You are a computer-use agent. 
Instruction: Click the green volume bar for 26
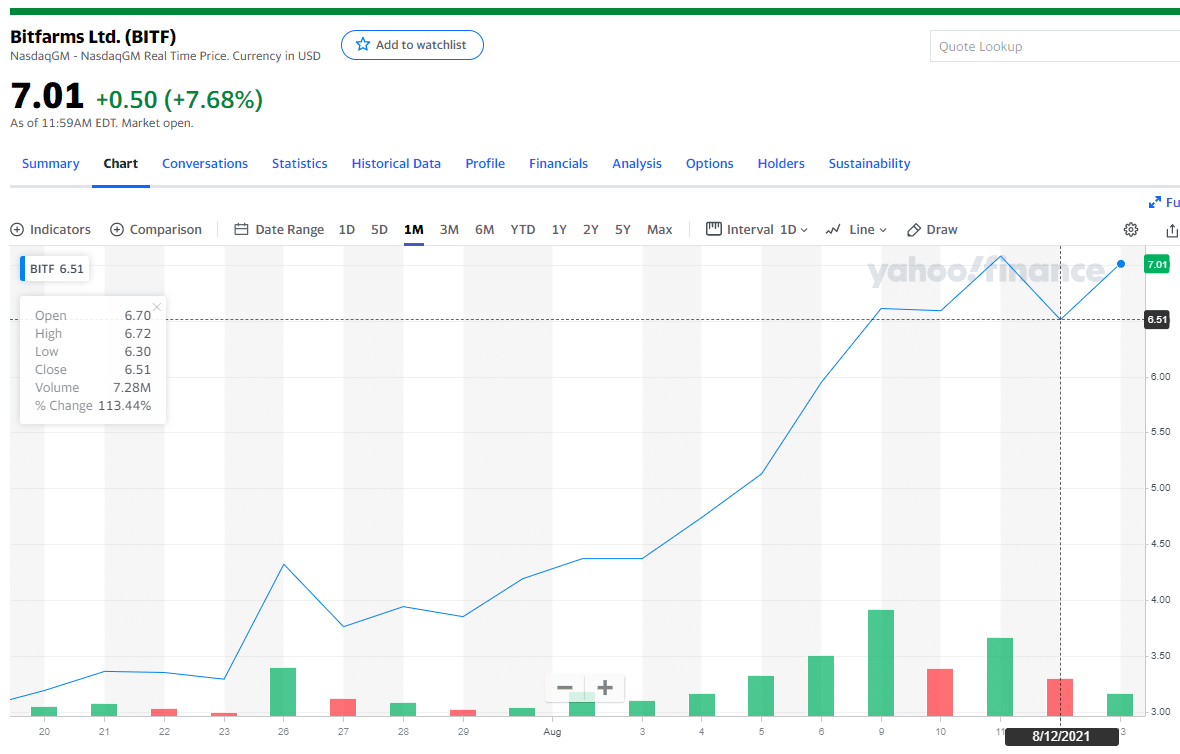pos(283,692)
